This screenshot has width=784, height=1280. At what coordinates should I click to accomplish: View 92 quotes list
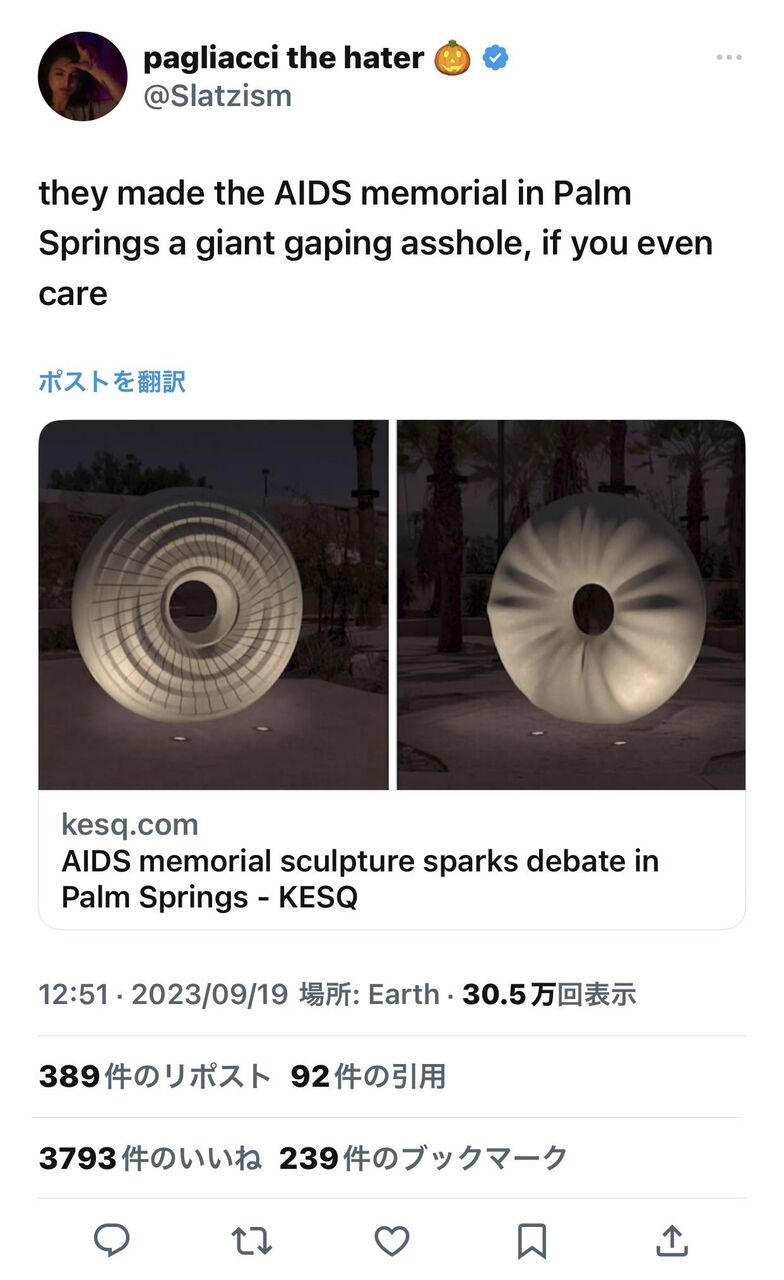(368, 1077)
